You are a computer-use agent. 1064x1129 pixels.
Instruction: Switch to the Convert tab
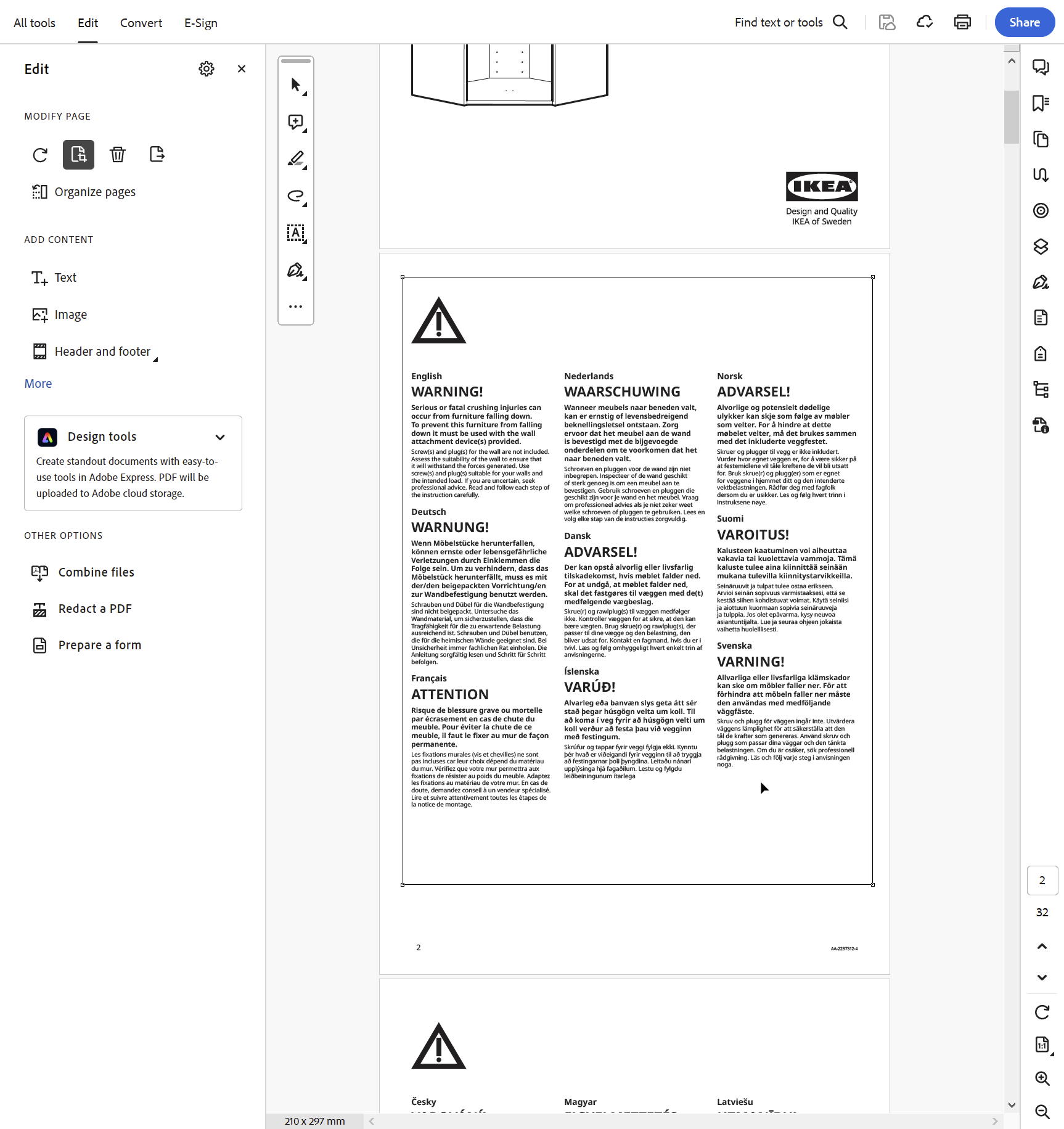coord(141,22)
